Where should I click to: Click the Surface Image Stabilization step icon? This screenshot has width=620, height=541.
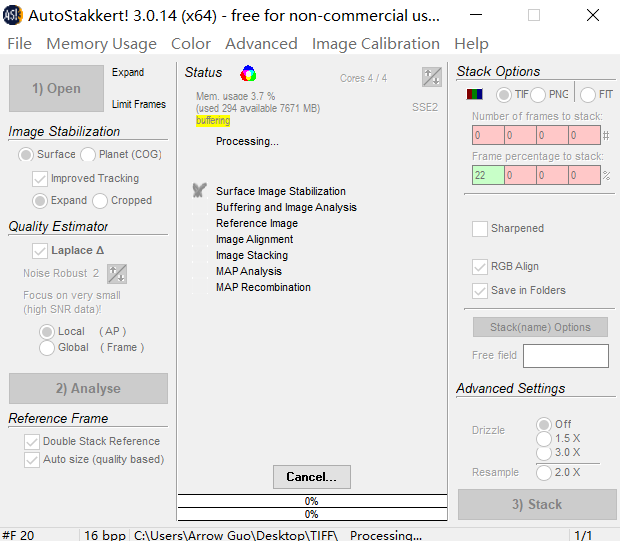click(x=200, y=190)
